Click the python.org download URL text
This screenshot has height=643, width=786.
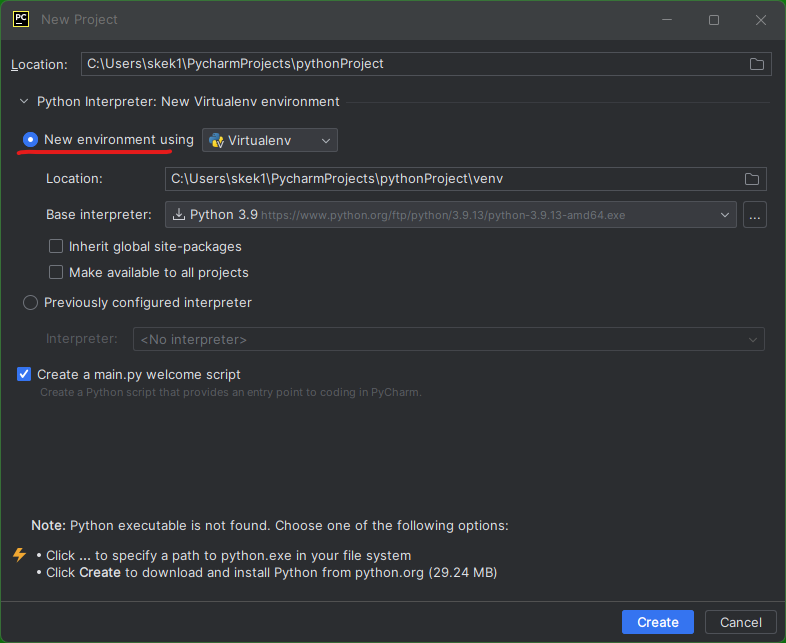(443, 216)
